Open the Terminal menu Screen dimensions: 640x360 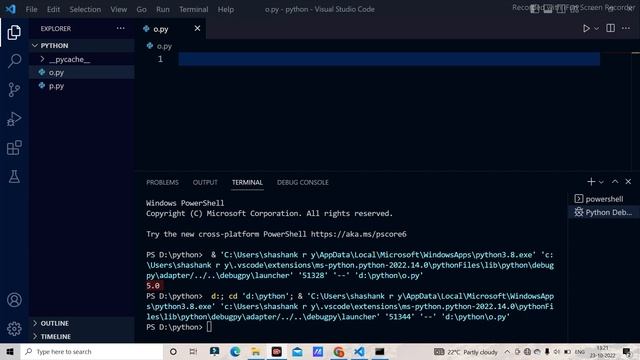coord(193,9)
